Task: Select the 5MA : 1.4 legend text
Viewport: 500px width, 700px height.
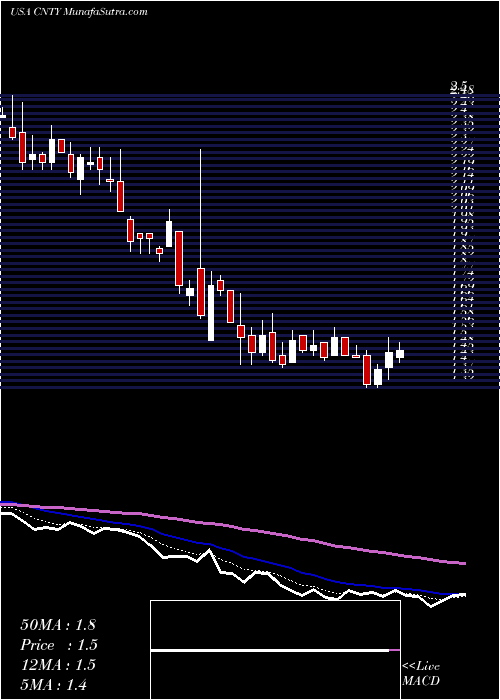Action: click(54, 684)
